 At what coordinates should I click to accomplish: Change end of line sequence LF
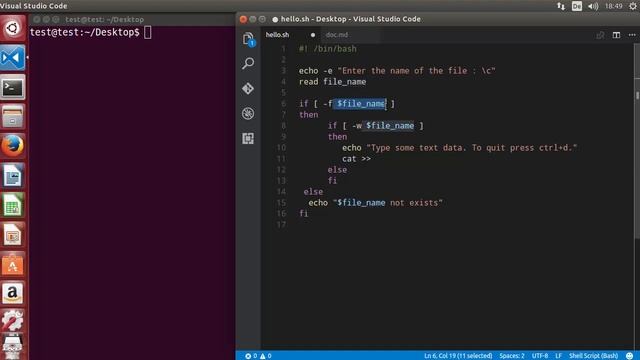click(558, 356)
